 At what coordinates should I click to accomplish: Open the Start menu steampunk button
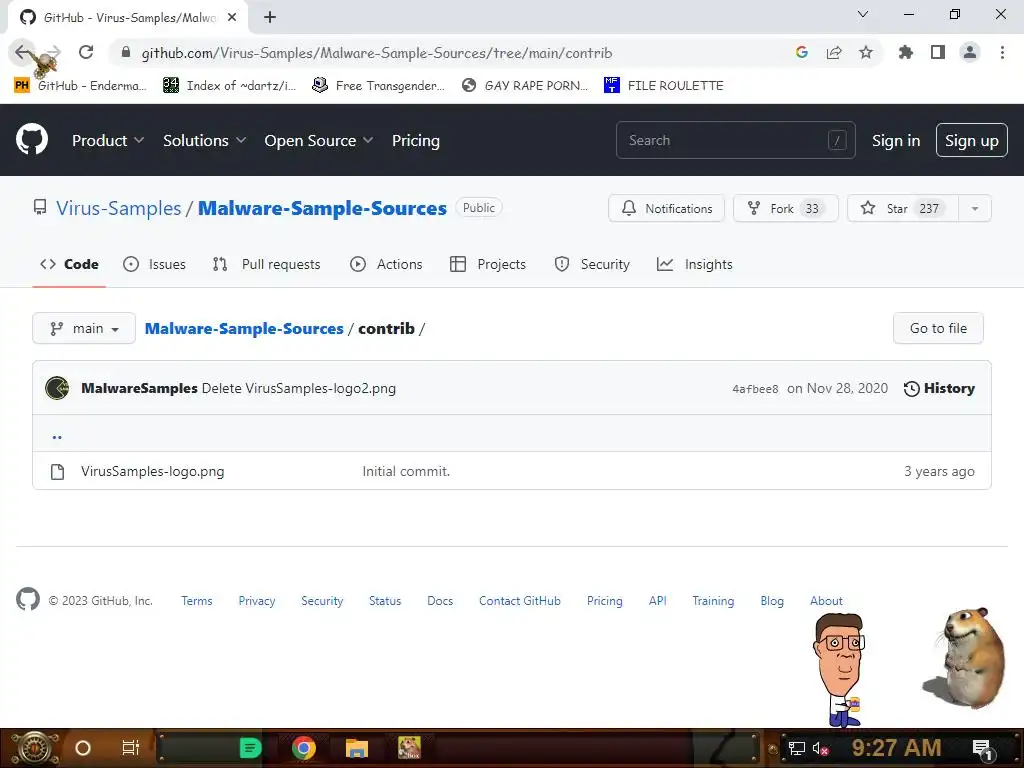tap(35, 748)
